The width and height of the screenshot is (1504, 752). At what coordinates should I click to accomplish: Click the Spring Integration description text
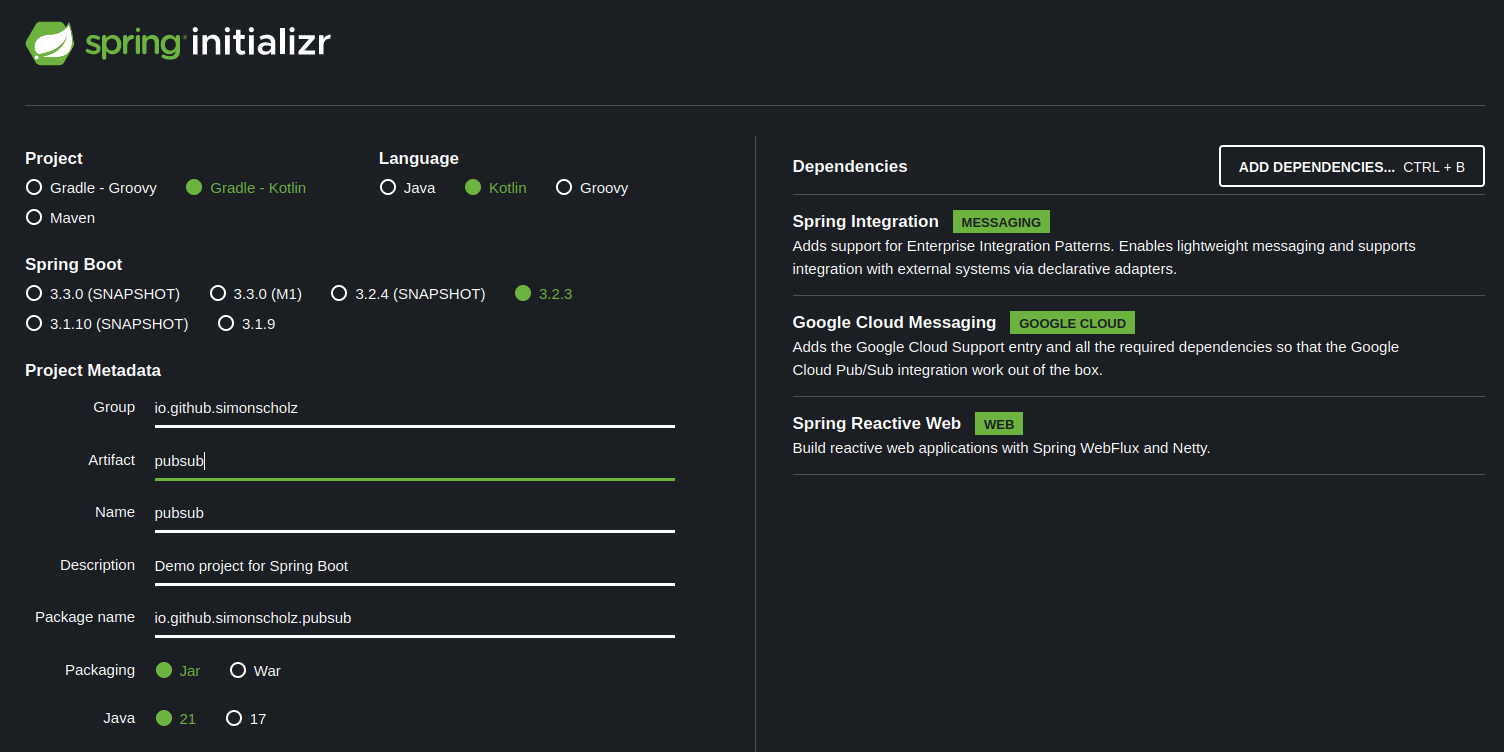pyautogui.click(x=1104, y=258)
